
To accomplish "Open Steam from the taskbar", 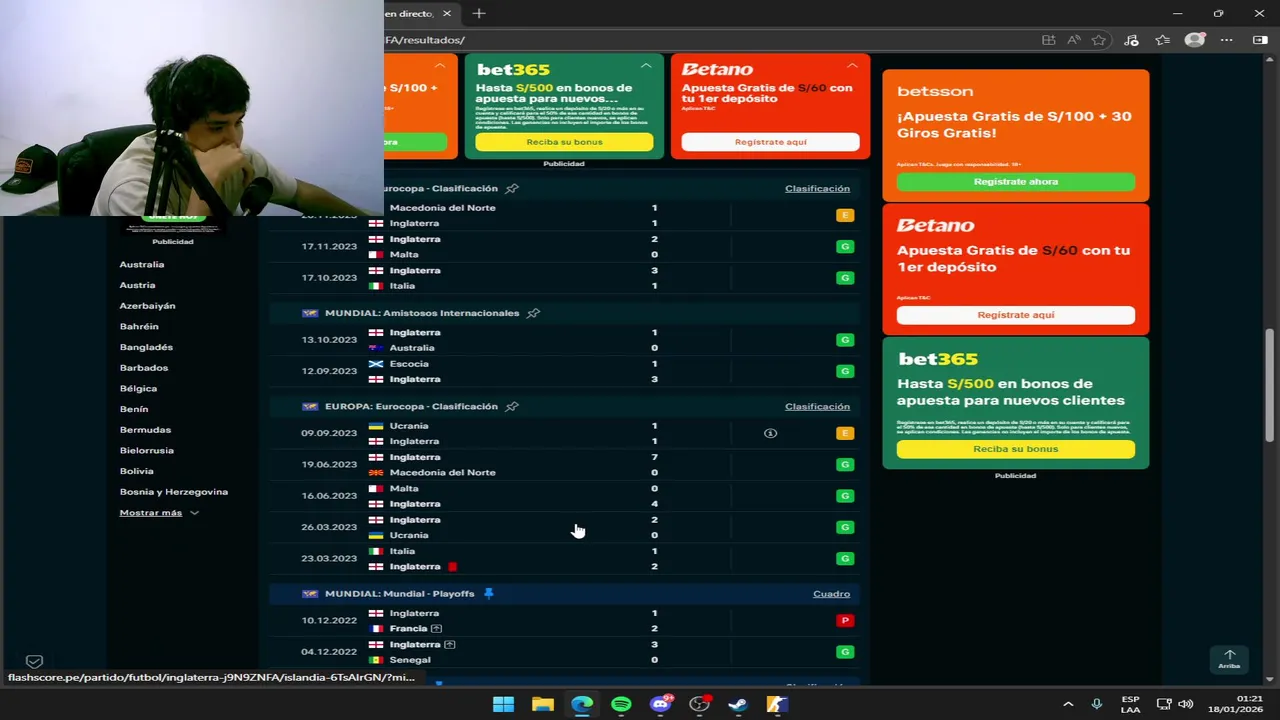I will pyautogui.click(x=738, y=704).
